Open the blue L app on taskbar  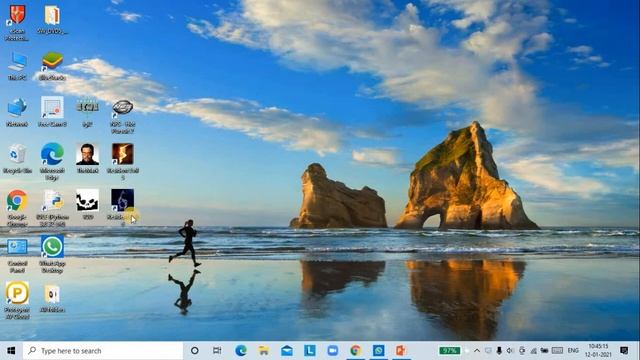click(310, 351)
